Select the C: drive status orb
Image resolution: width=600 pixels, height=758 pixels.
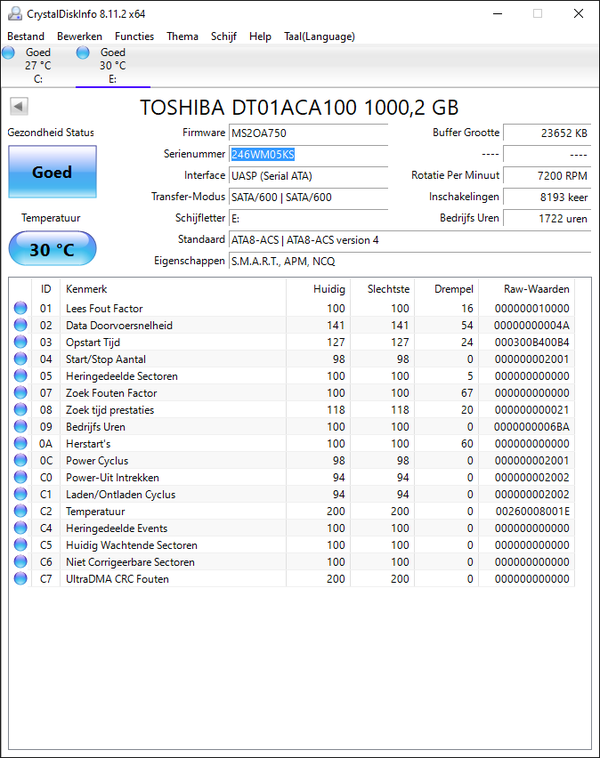9,52
